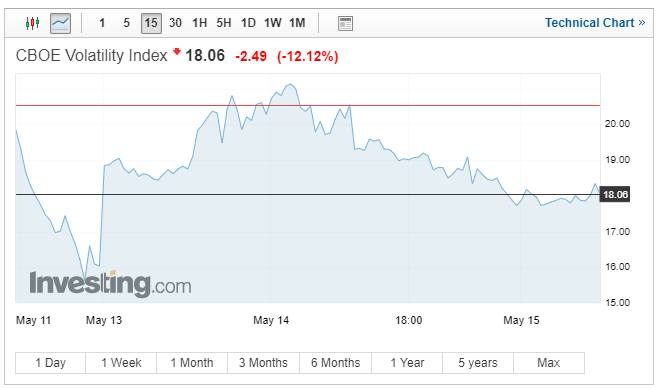
Task: Click the 18.06 current price marker
Action: 615,195
